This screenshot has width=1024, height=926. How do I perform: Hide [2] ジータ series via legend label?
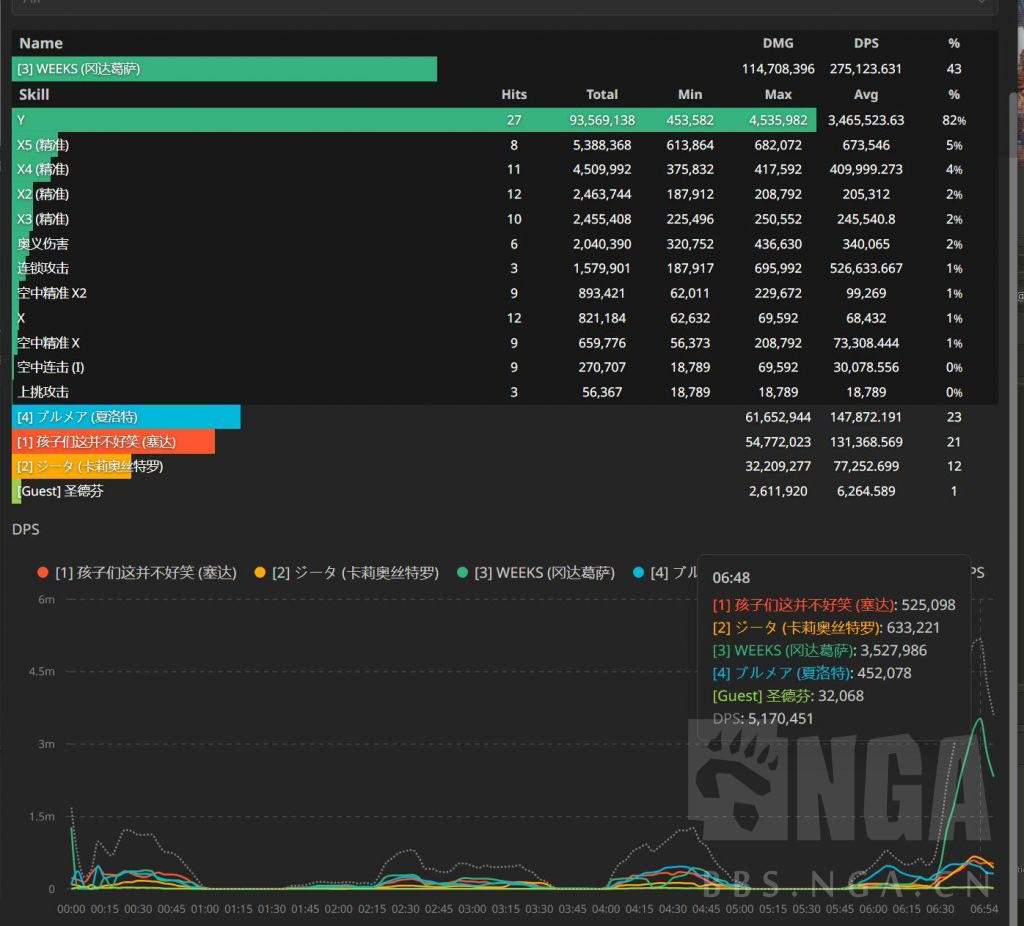click(x=355, y=573)
